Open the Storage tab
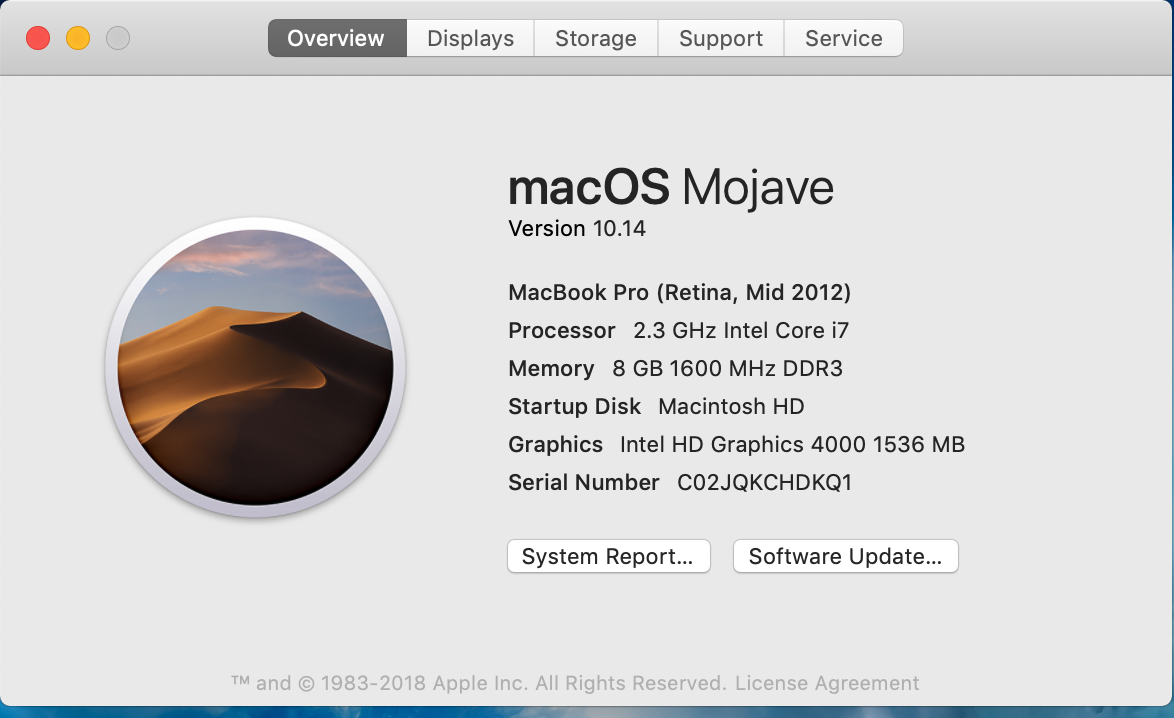The width and height of the screenshot is (1174, 718). coord(596,39)
